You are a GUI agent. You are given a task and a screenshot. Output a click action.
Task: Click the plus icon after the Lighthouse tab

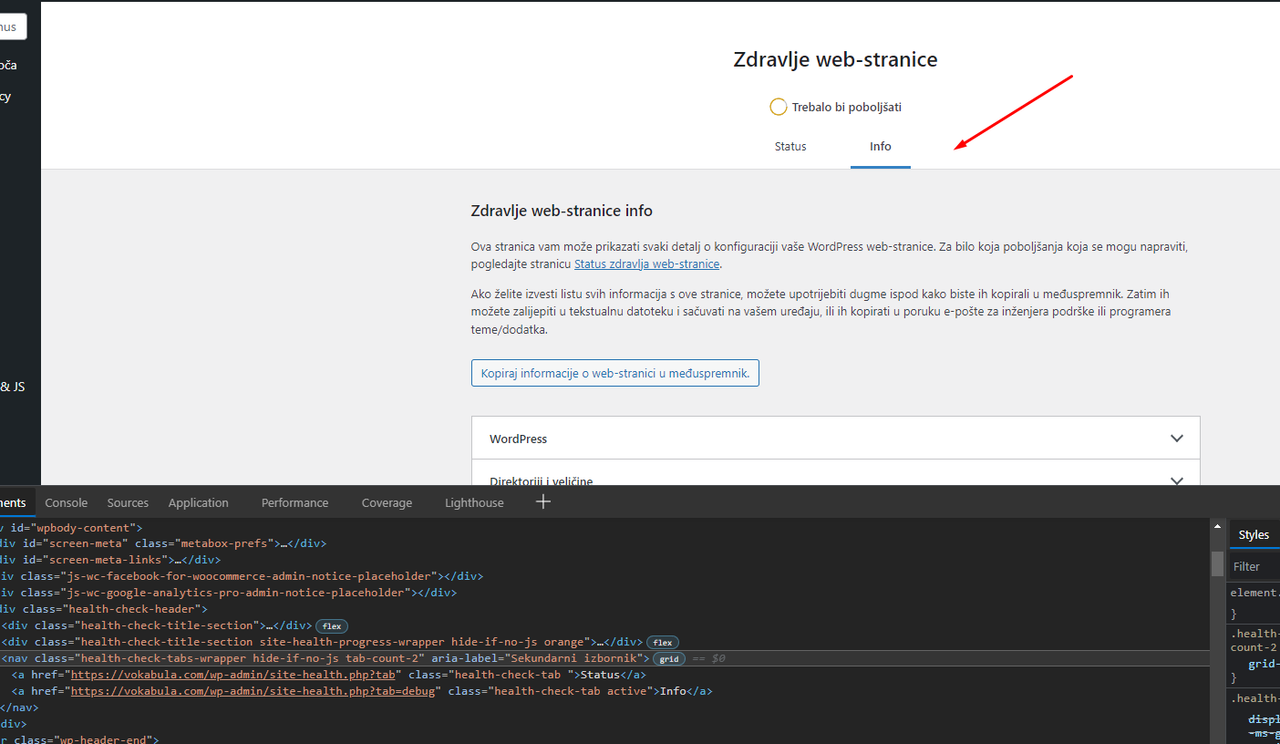[543, 502]
